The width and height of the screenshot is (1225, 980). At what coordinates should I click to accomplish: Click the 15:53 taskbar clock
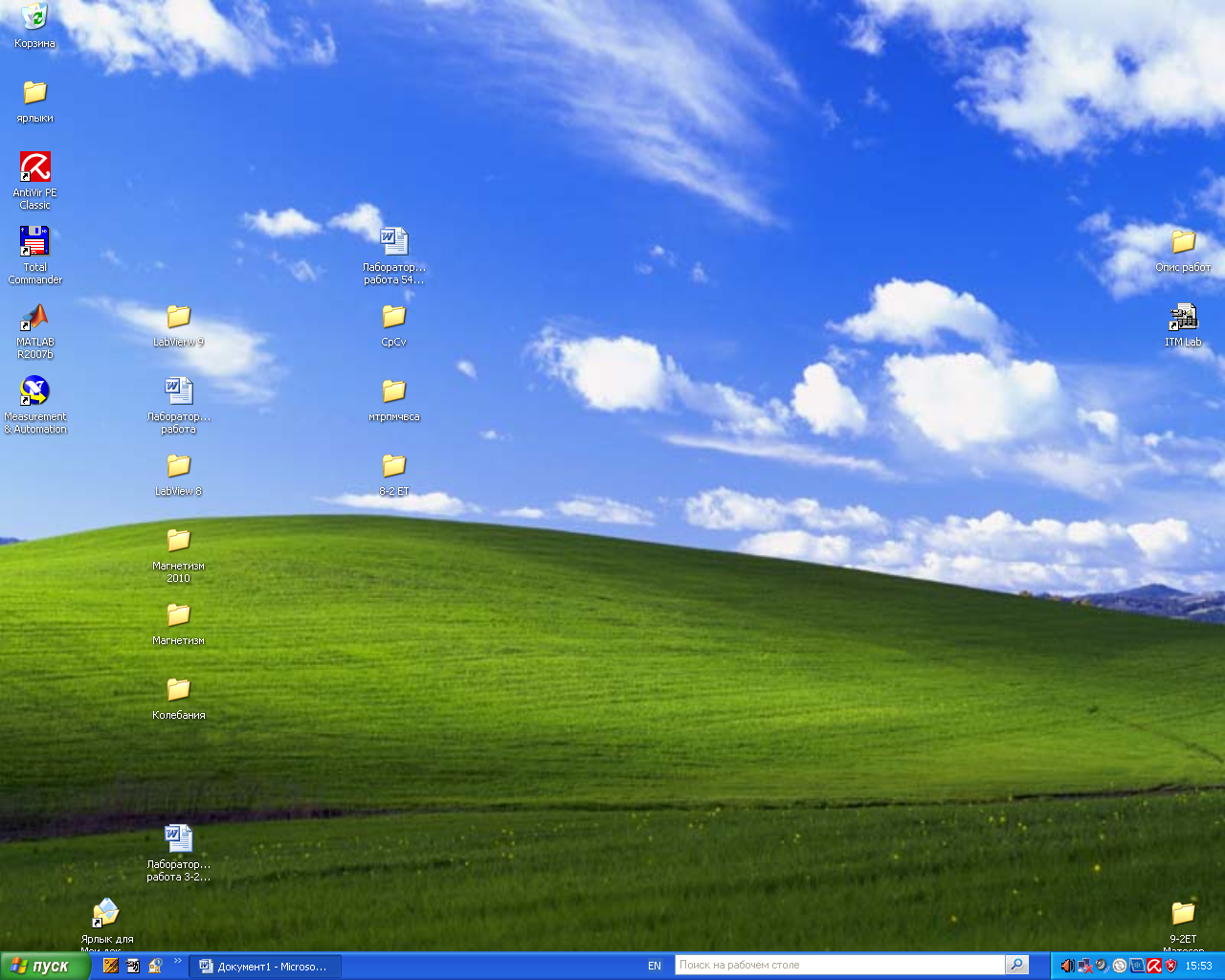(1198, 966)
